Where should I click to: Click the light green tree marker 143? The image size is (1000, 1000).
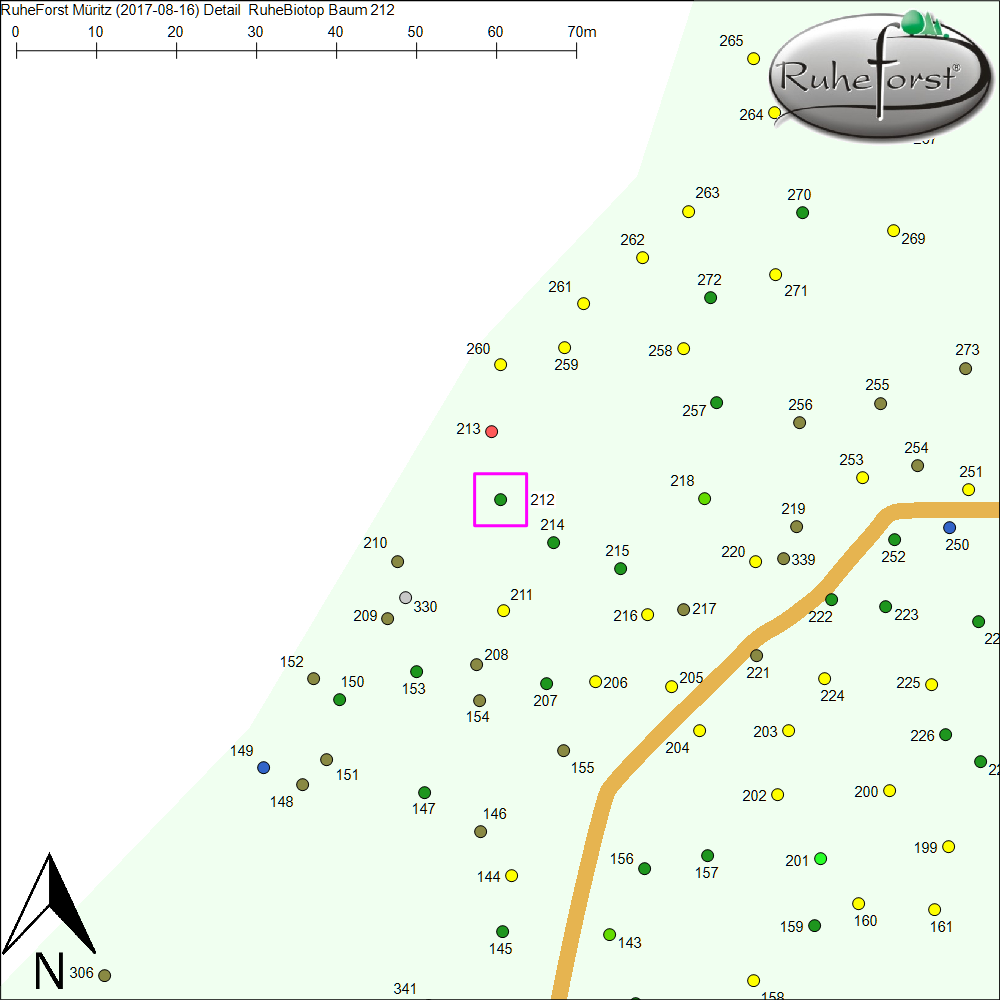click(x=609, y=934)
